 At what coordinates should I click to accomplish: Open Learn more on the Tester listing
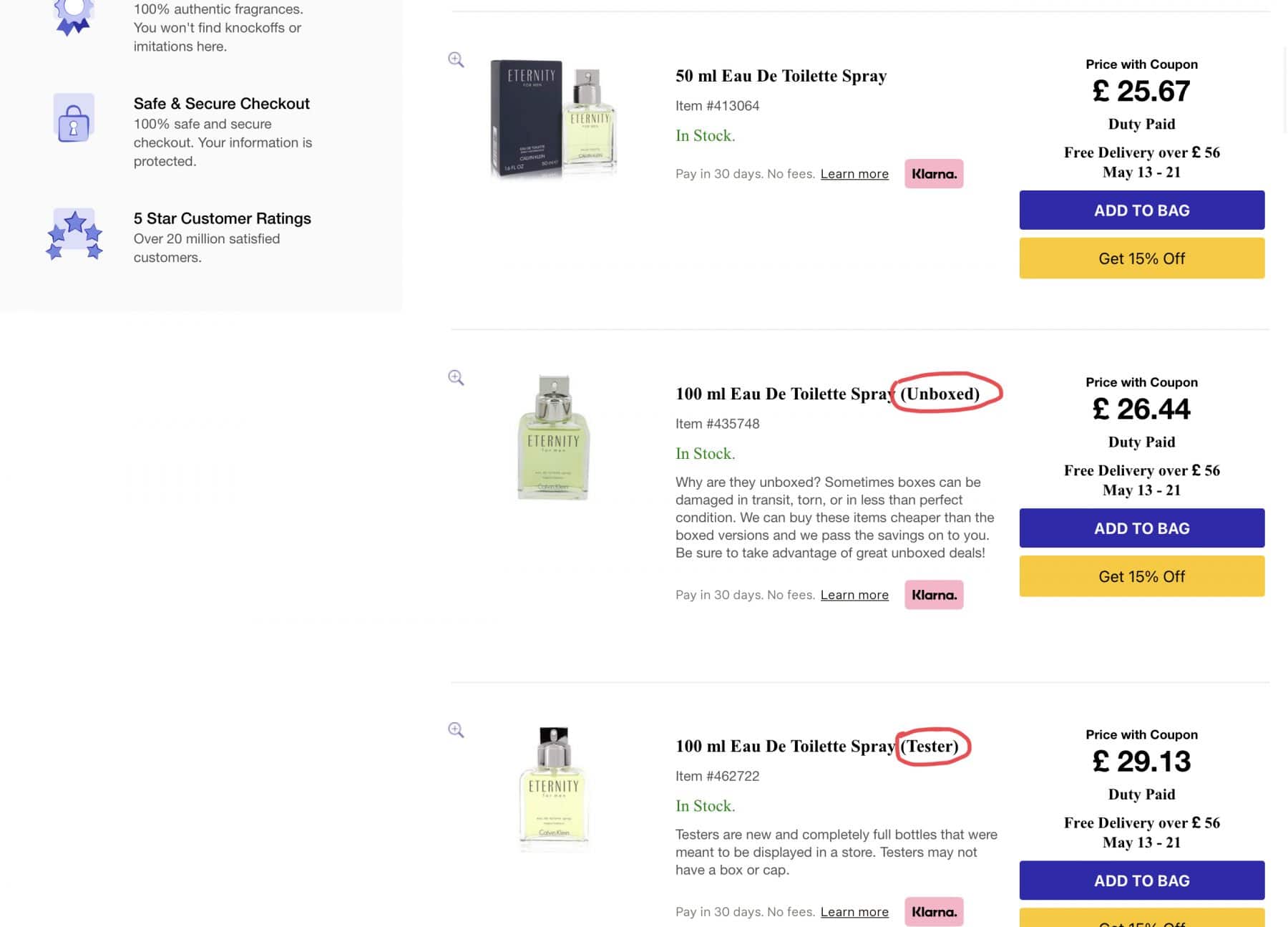coord(854,911)
